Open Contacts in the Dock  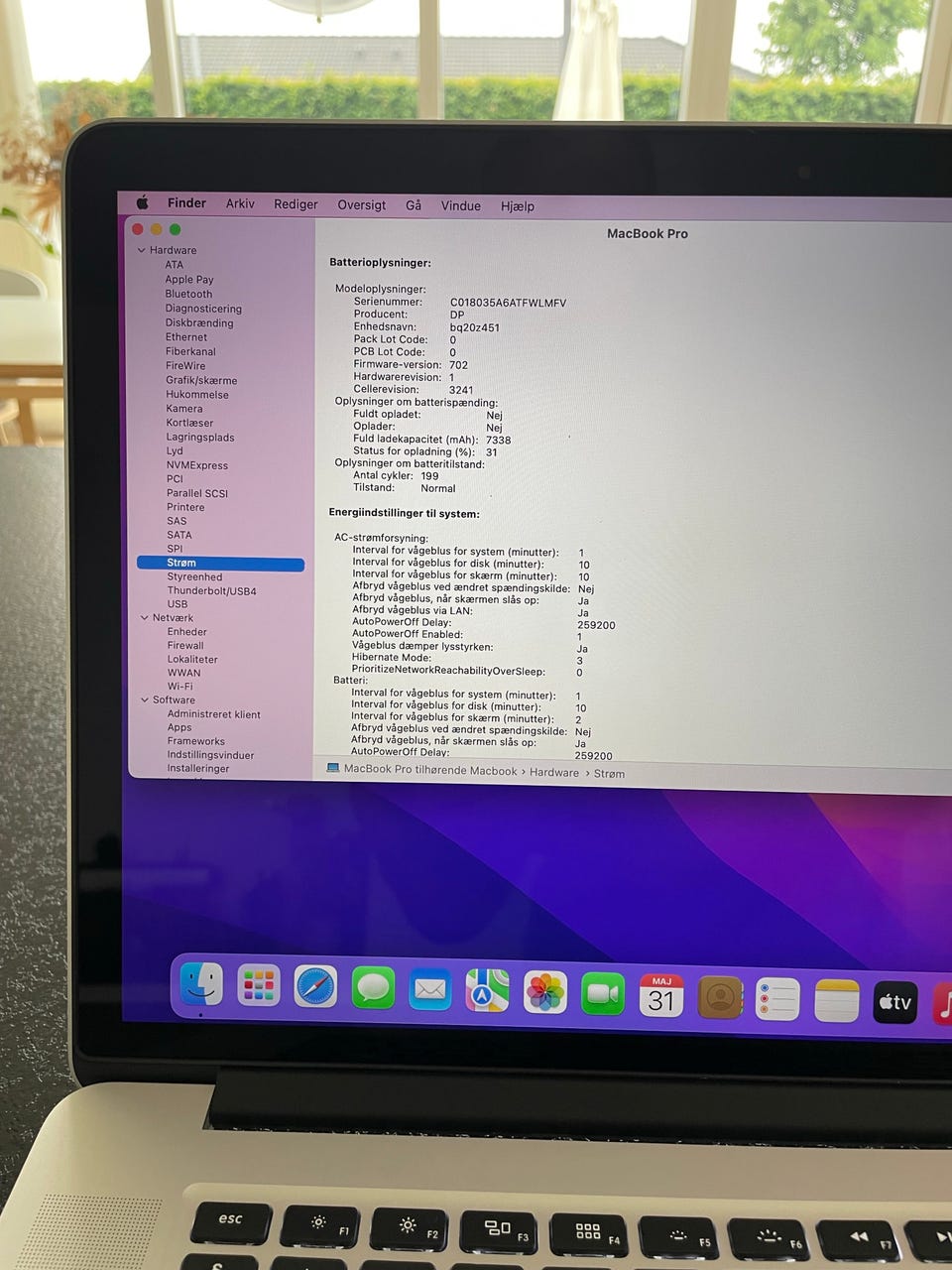(x=720, y=997)
